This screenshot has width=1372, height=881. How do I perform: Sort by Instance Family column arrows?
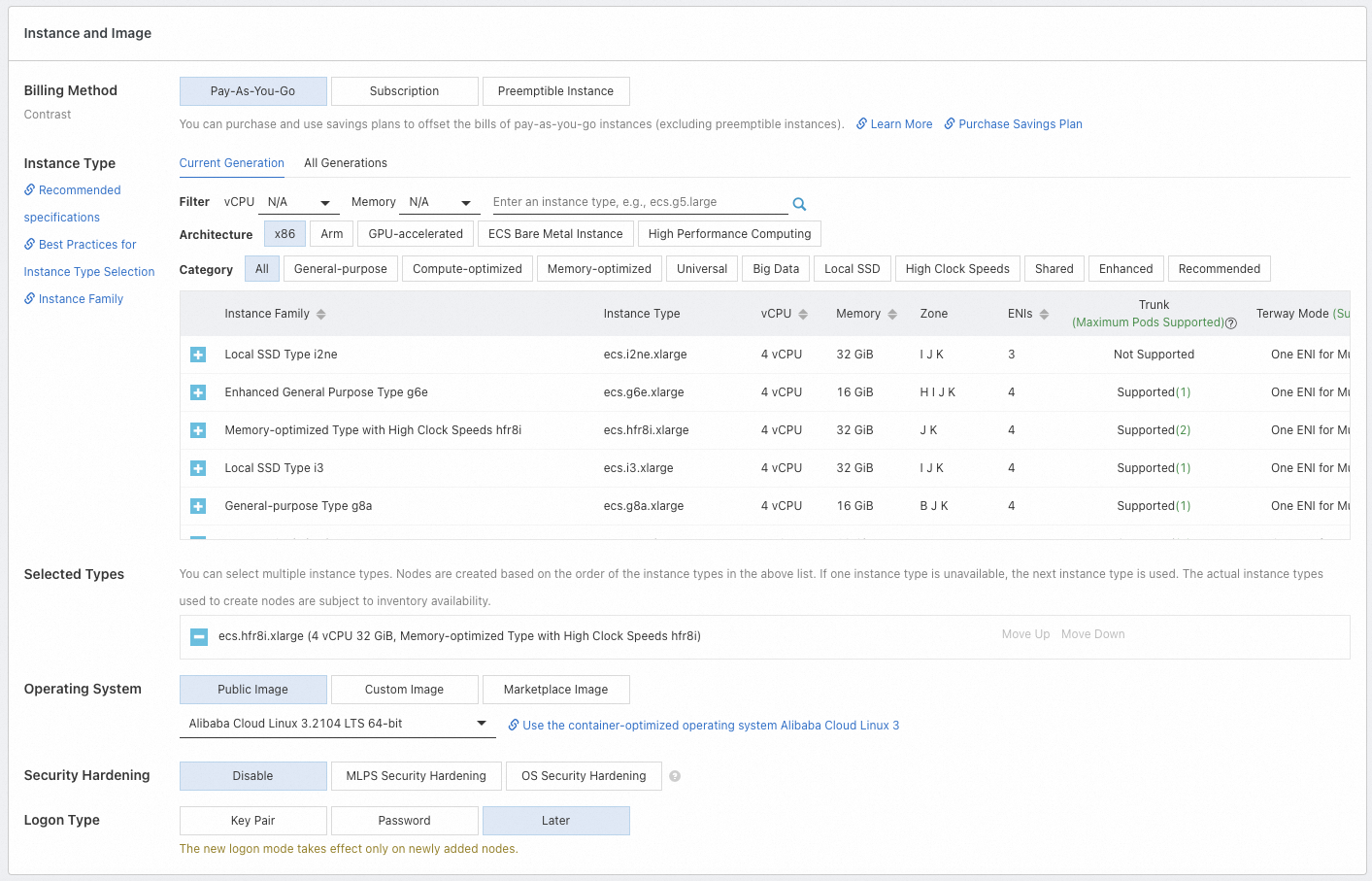[320, 314]
